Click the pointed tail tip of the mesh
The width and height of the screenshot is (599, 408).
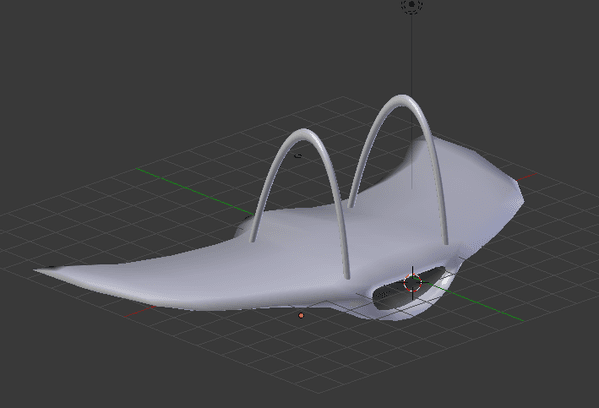click(x=37, y=270)
